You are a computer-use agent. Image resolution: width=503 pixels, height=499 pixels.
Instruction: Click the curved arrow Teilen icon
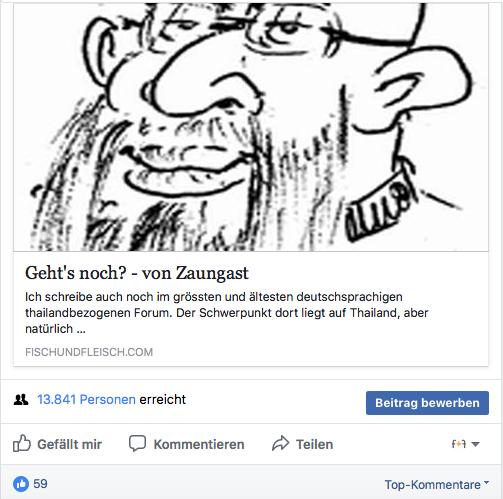[x=281, y=444]
